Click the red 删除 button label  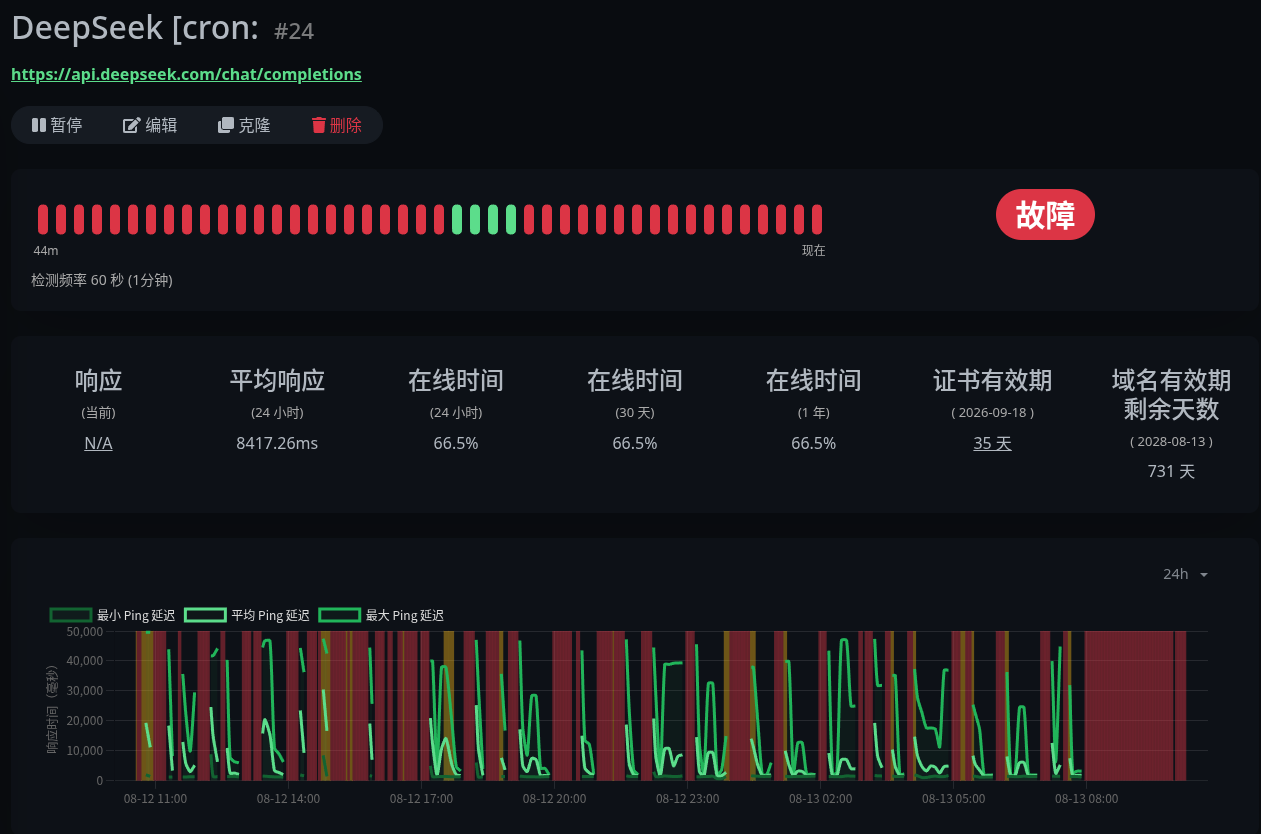[346, 125]
